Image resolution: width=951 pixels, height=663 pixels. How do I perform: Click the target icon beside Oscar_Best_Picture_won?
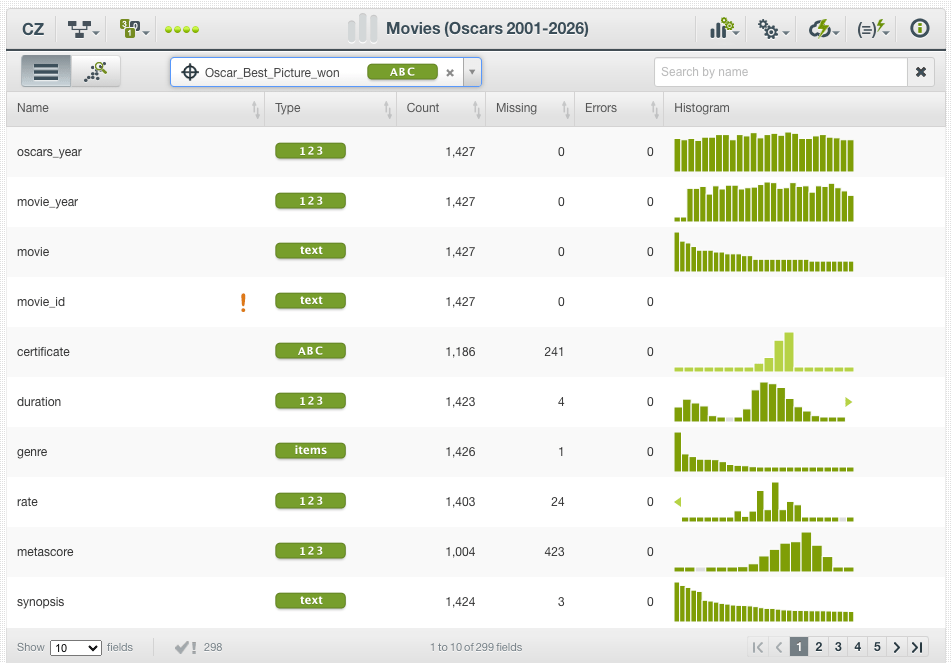[x=189, y=71]
